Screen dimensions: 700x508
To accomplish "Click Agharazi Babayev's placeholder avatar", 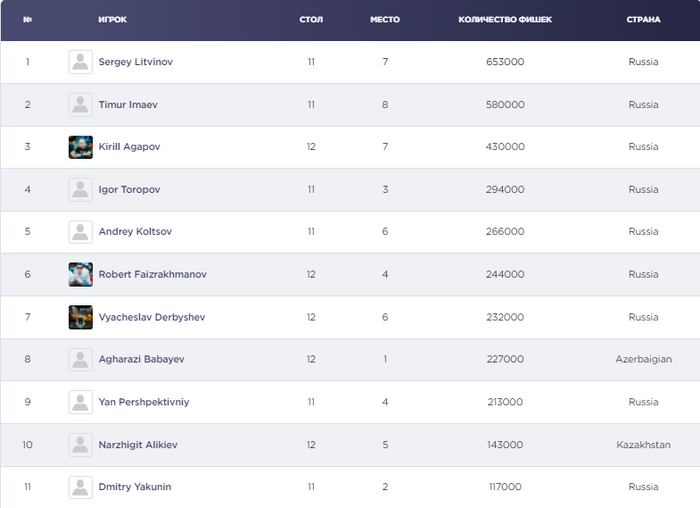I will tap(81, 359).
